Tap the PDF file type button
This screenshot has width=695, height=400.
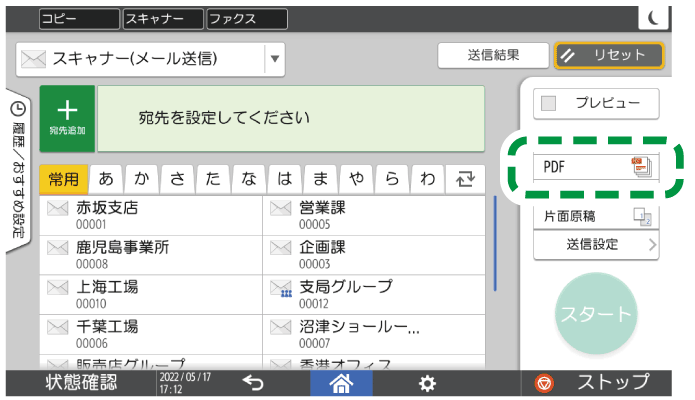click(596, 167)
